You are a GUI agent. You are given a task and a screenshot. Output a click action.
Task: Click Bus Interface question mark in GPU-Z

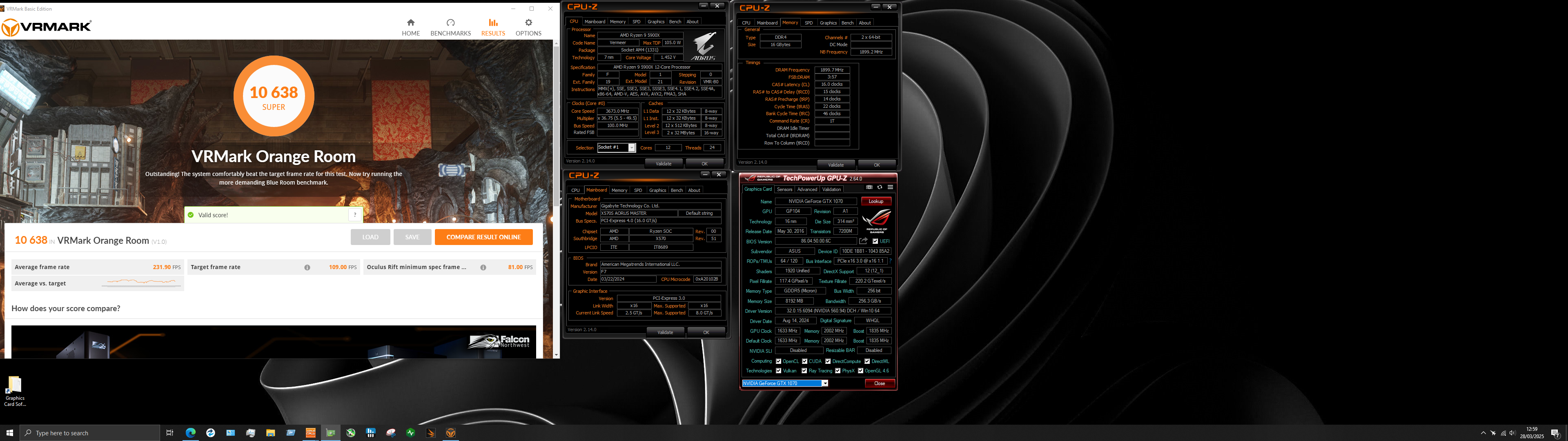click(890, 261)
